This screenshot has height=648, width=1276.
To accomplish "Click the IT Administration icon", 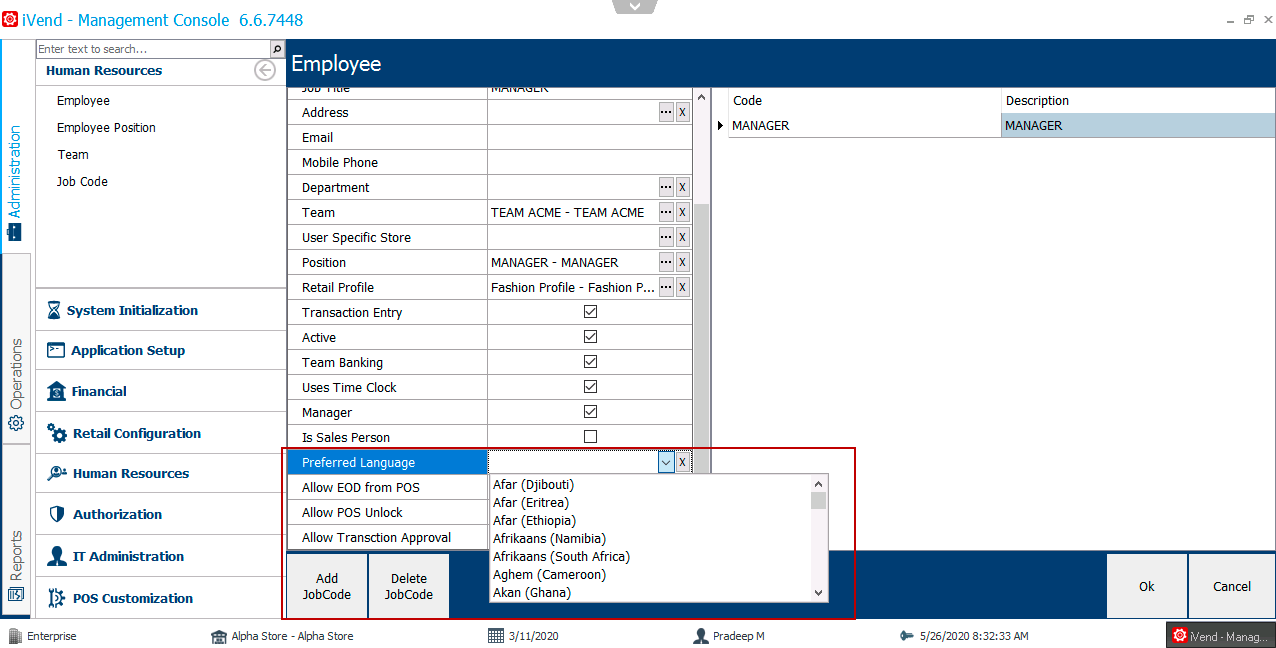I will [57, 557].
